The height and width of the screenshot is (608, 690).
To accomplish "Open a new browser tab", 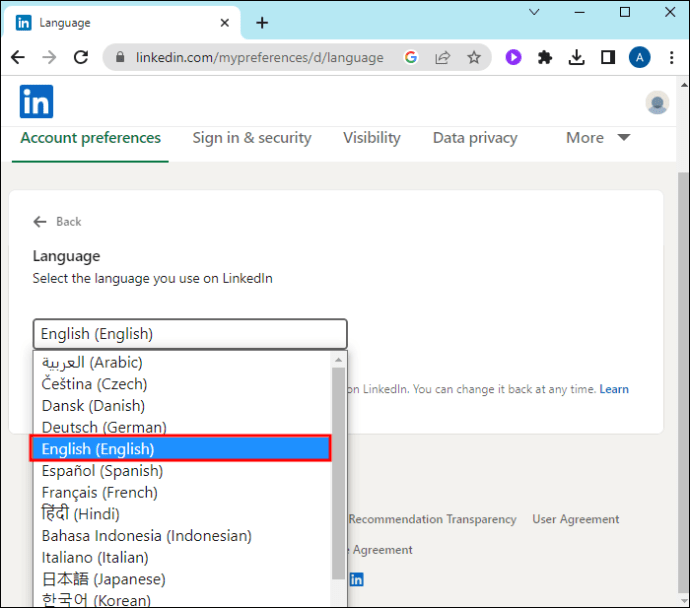I will pos(262,23).
